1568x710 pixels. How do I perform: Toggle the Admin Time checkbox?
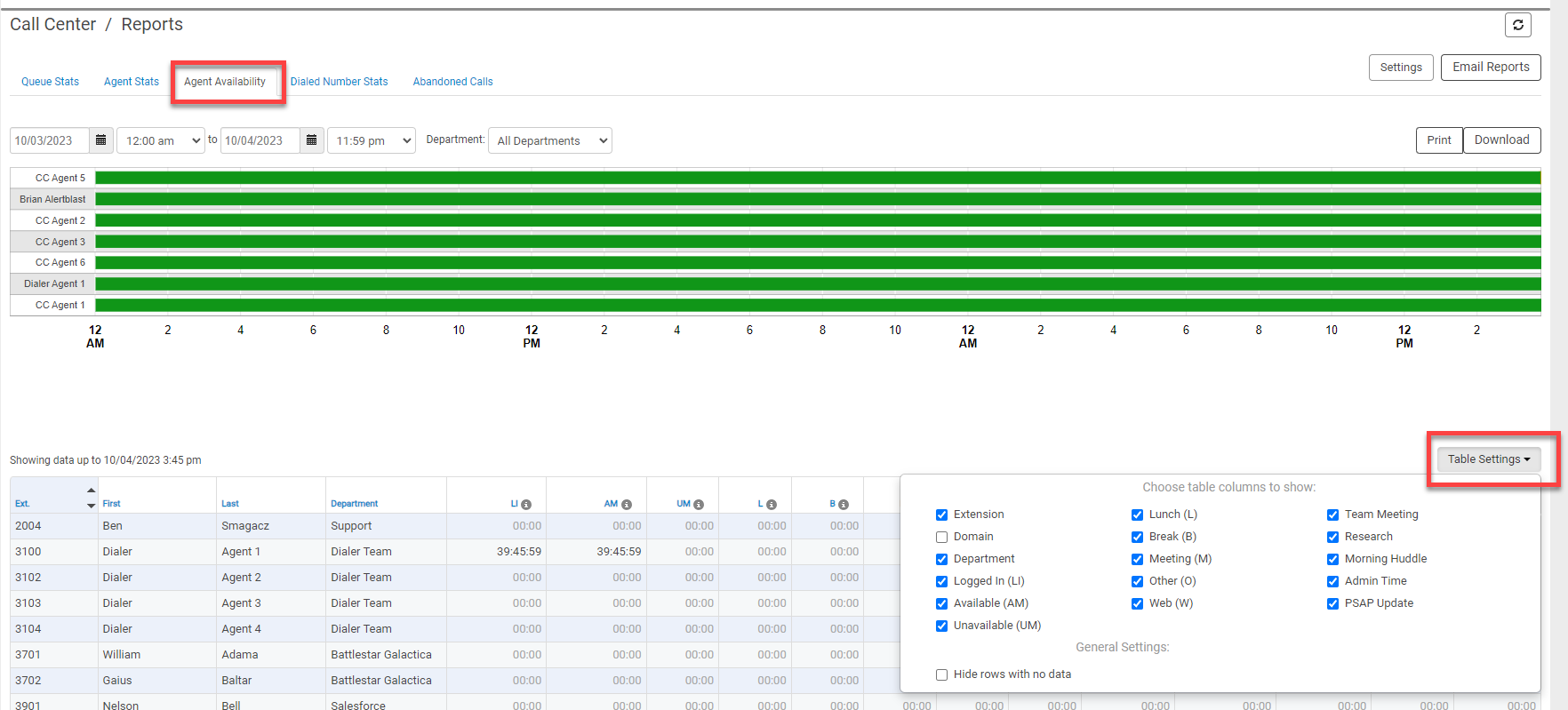(x=1332, y=581)
